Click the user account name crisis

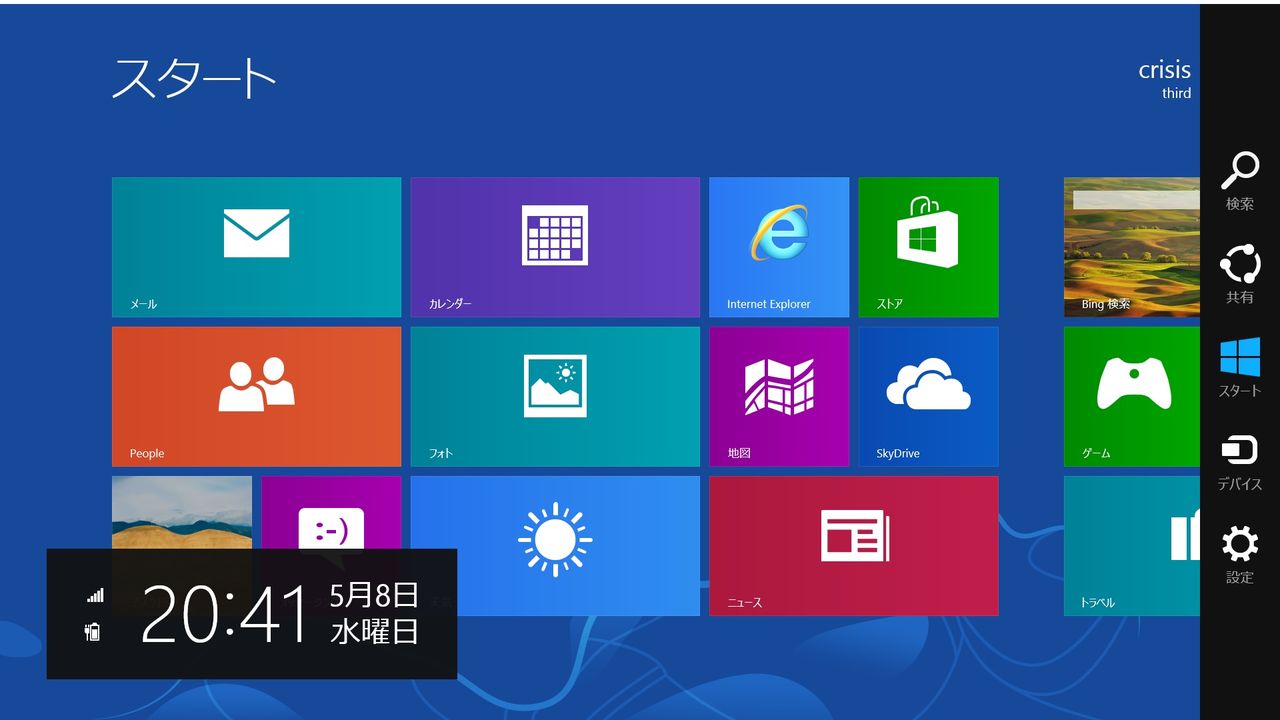pyautogui.click(x=1164, y=70)
